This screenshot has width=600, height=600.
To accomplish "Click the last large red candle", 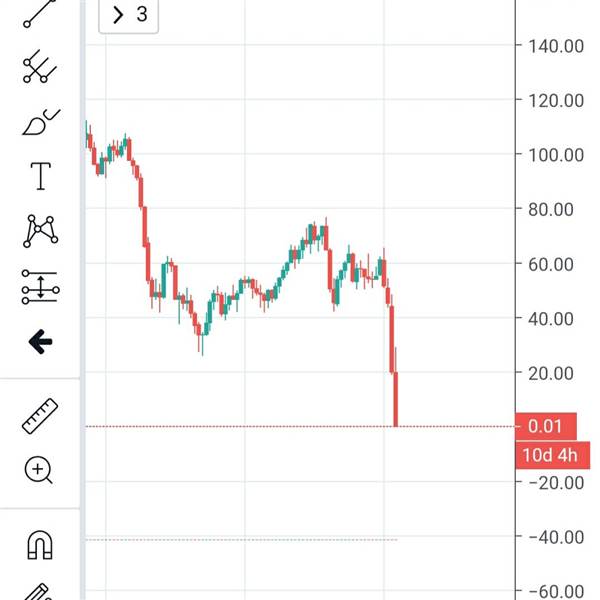I will pos(396,398).
